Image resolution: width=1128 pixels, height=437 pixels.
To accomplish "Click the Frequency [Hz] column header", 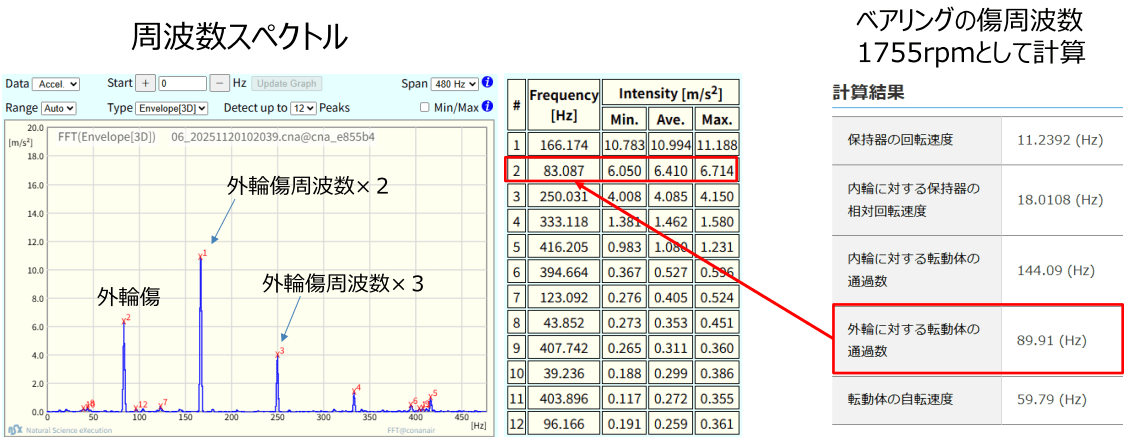I will click(x=563, y=104).
